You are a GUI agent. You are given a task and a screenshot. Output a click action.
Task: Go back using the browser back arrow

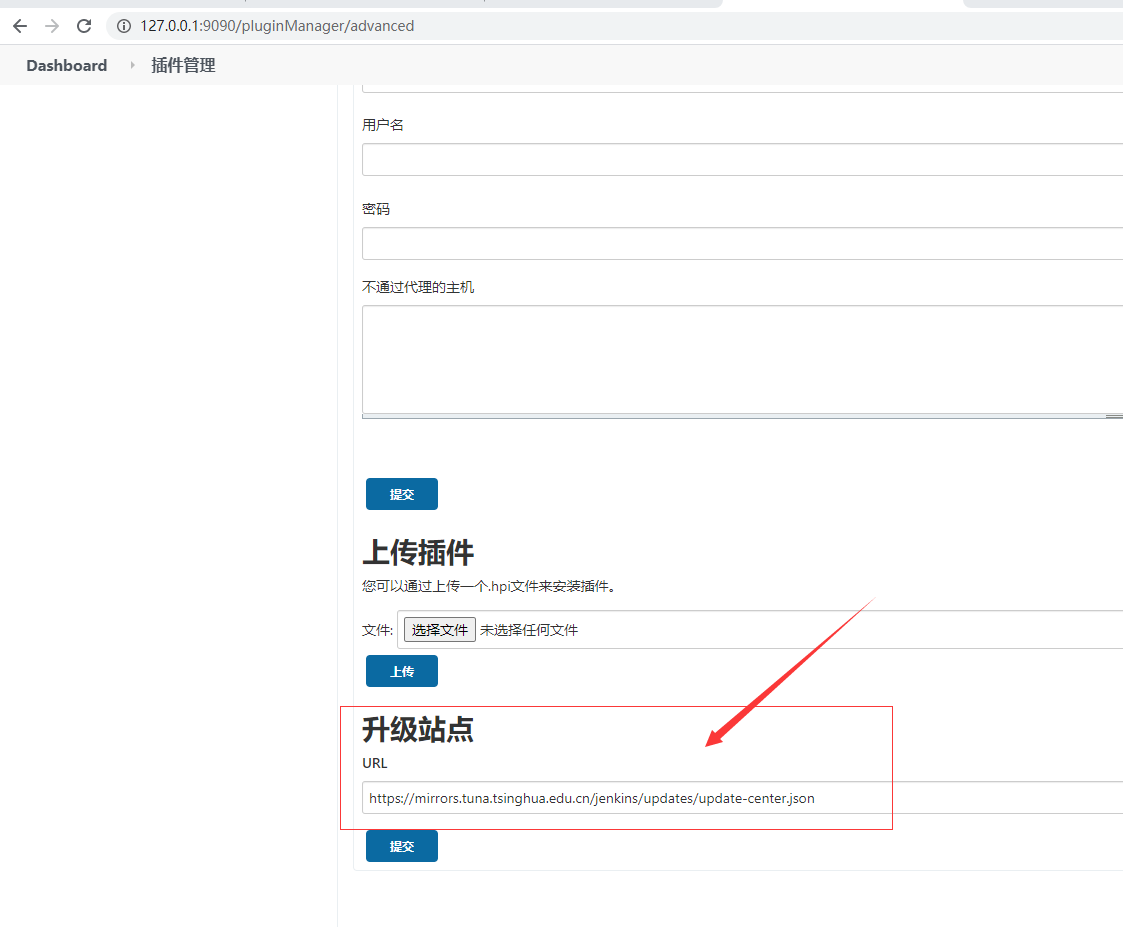tap(20, 26)
